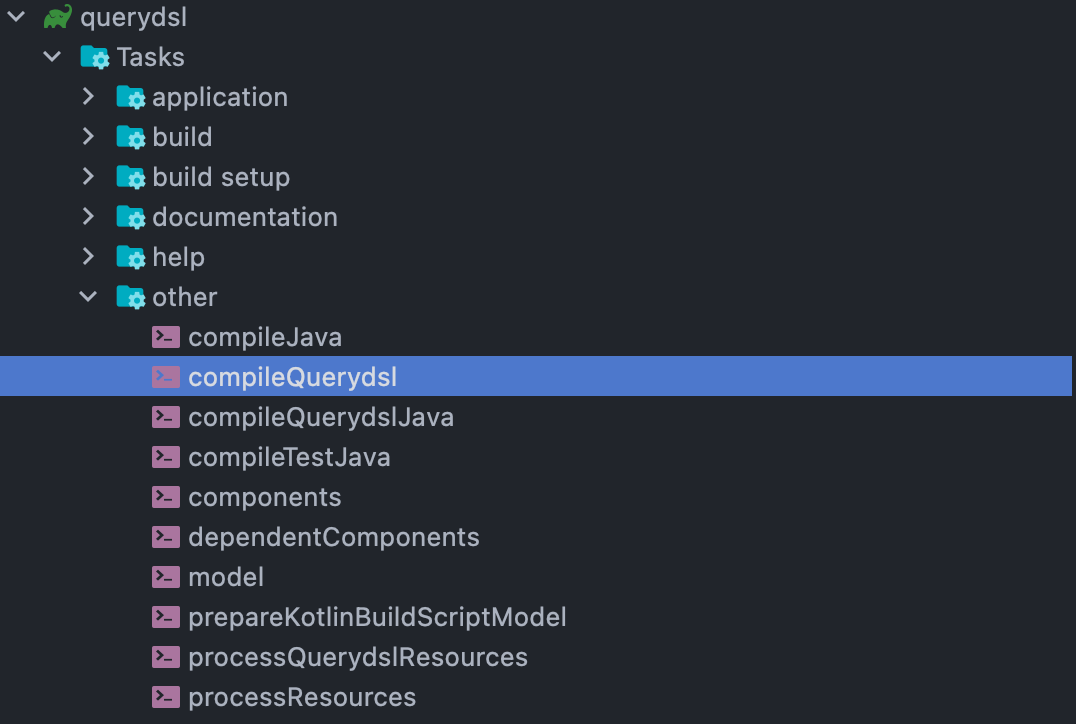Select the Tasks label
The height and width of the screenshot is (724, 1076).
(150, 57)
